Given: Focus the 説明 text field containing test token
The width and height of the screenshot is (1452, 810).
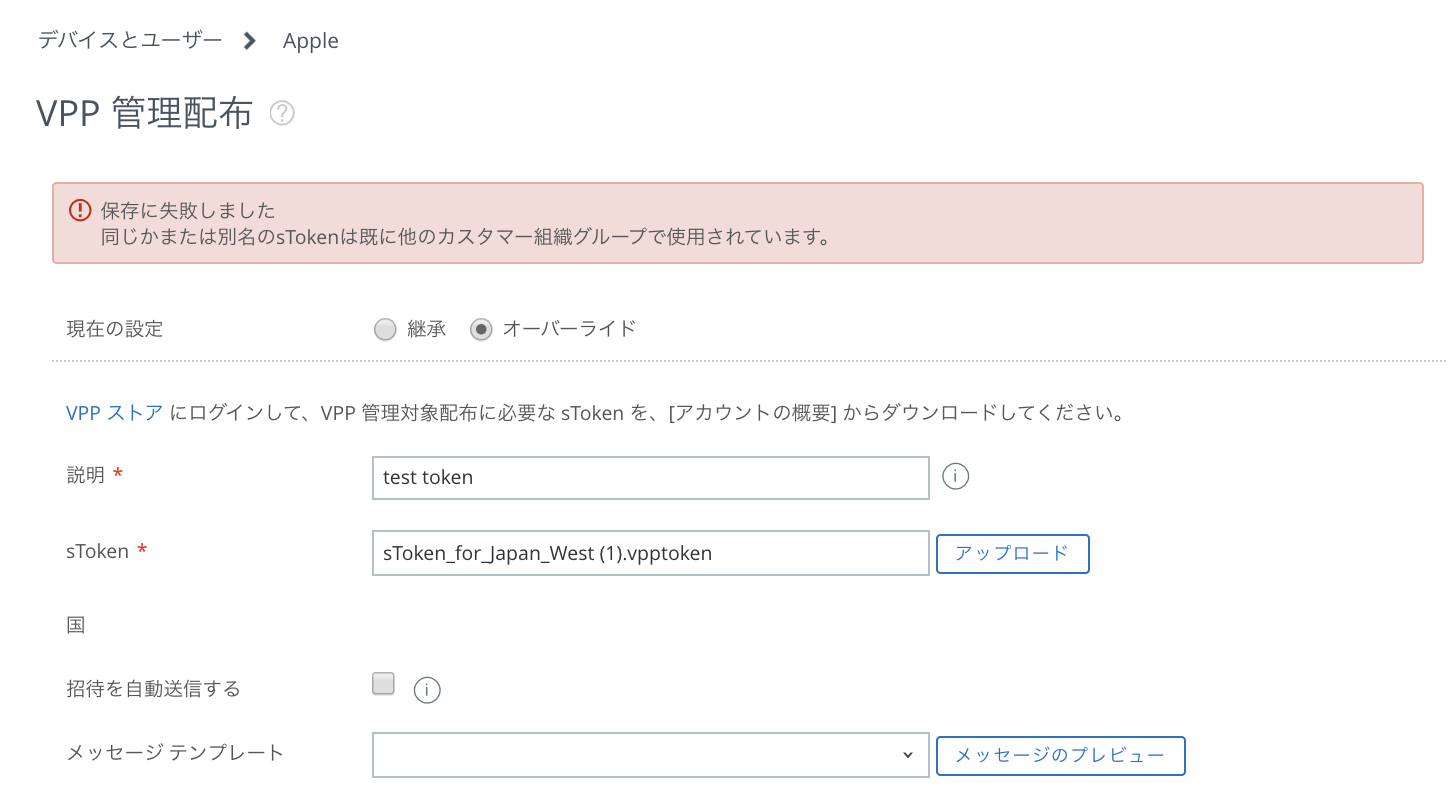Looking at the screenshot, I should point(650,477).
